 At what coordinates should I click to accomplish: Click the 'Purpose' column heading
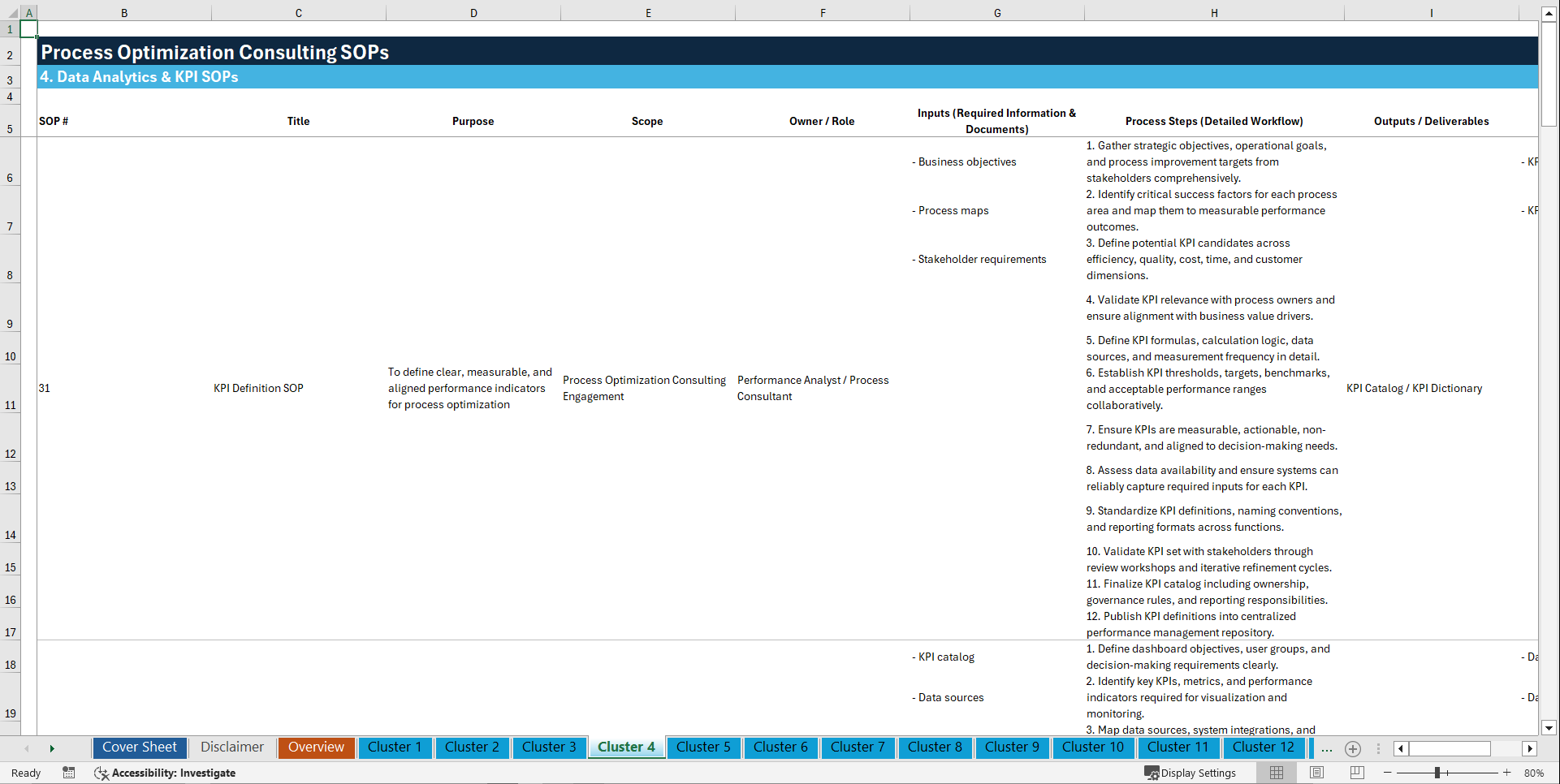pyautogui.click(x=473, y=121)
